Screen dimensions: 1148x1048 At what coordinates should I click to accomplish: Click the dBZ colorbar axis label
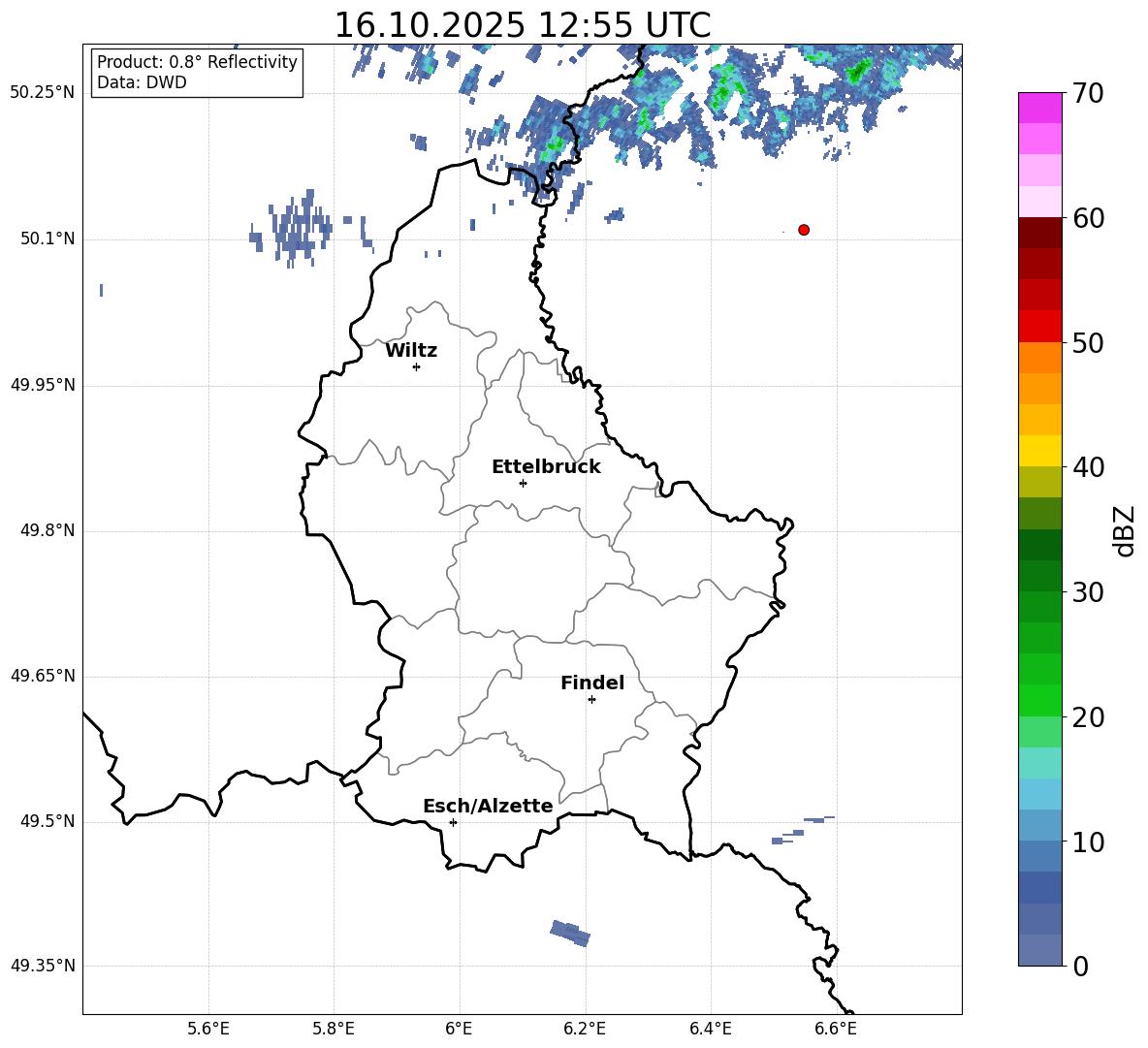point(1125,531)
